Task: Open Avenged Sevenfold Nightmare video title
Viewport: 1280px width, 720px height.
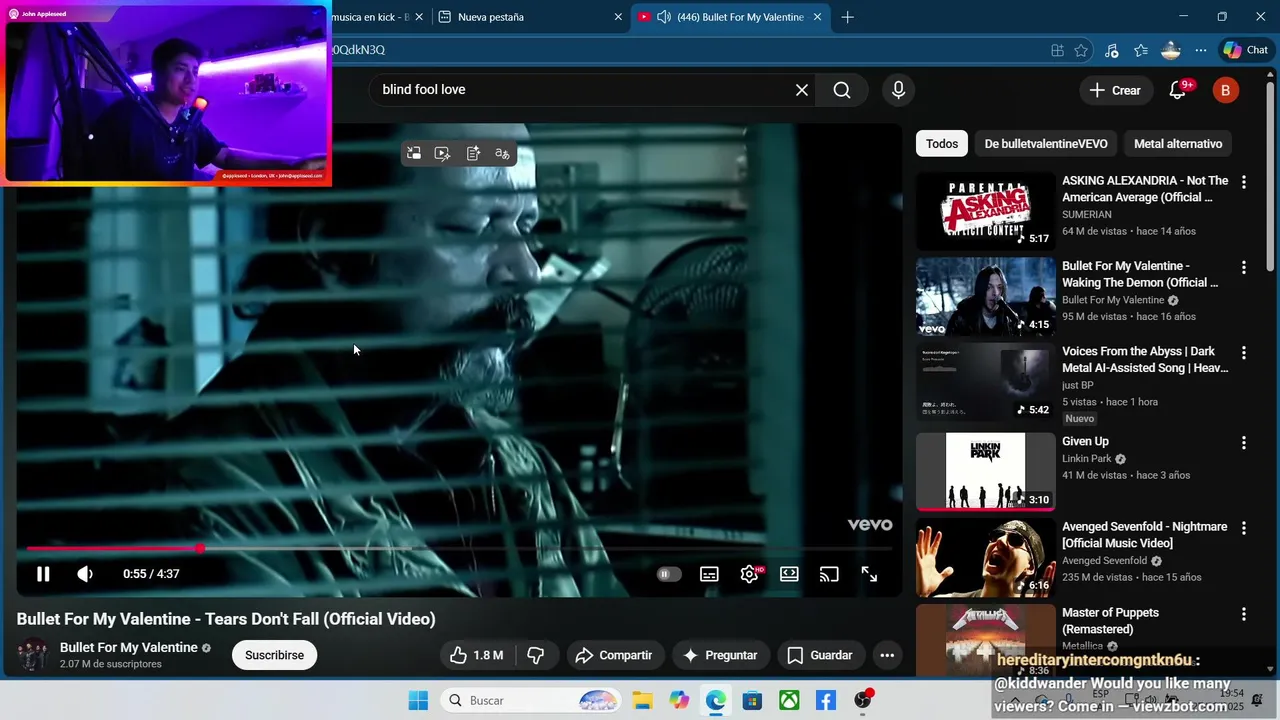Action: [x=1145, y=535]
